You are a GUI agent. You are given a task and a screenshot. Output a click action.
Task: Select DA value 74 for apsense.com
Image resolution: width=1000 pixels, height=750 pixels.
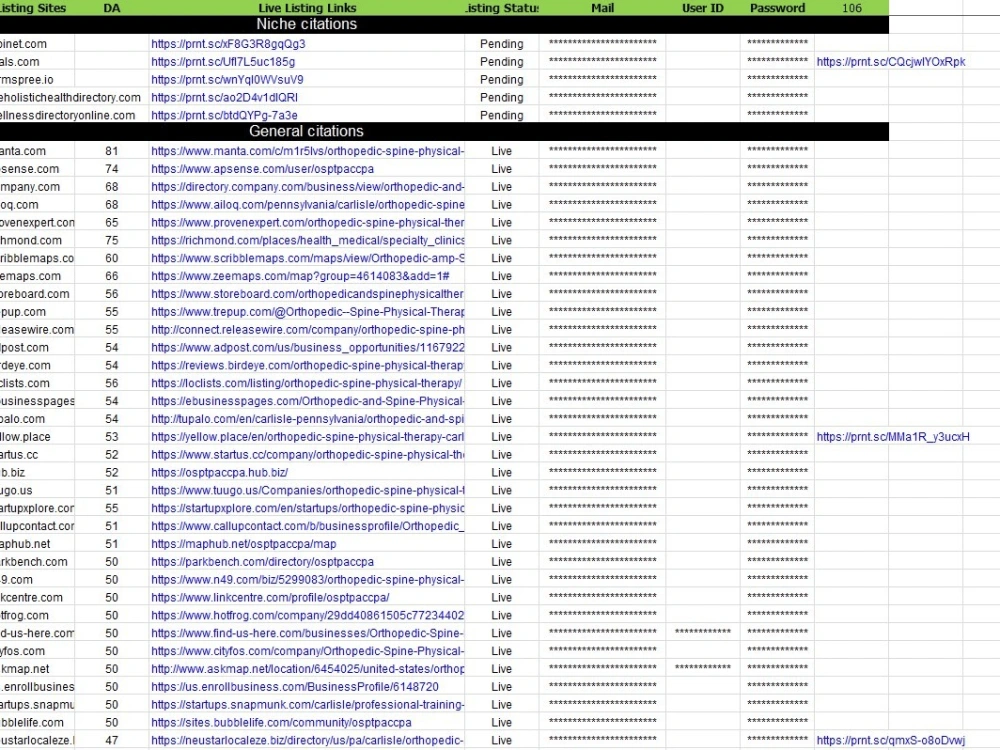[112, 169]
